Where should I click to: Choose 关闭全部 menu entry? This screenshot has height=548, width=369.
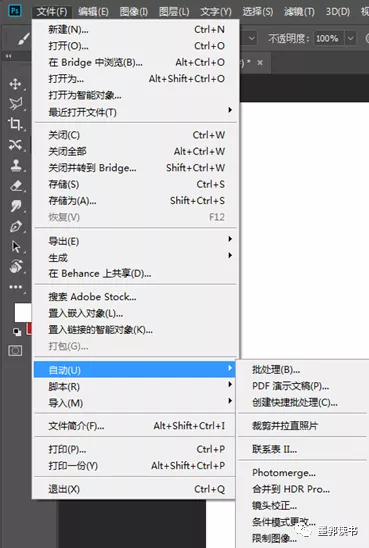(136, 151)
